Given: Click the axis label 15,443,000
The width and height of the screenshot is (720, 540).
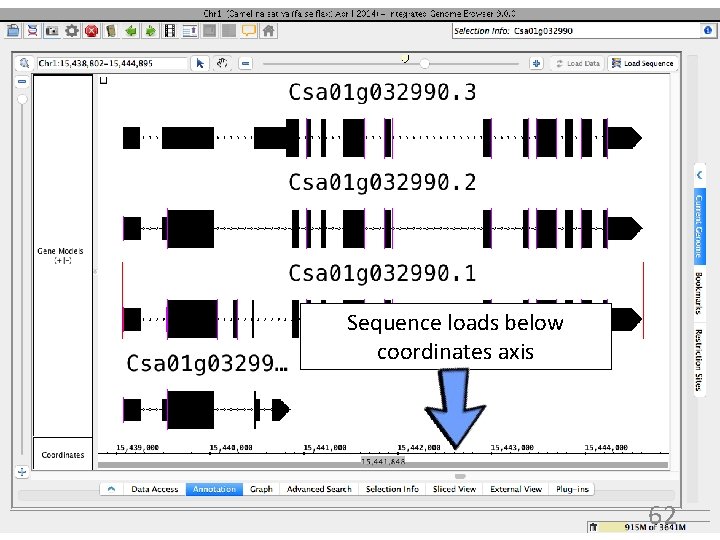Looking at the screenshot, I should pos(512,447).
